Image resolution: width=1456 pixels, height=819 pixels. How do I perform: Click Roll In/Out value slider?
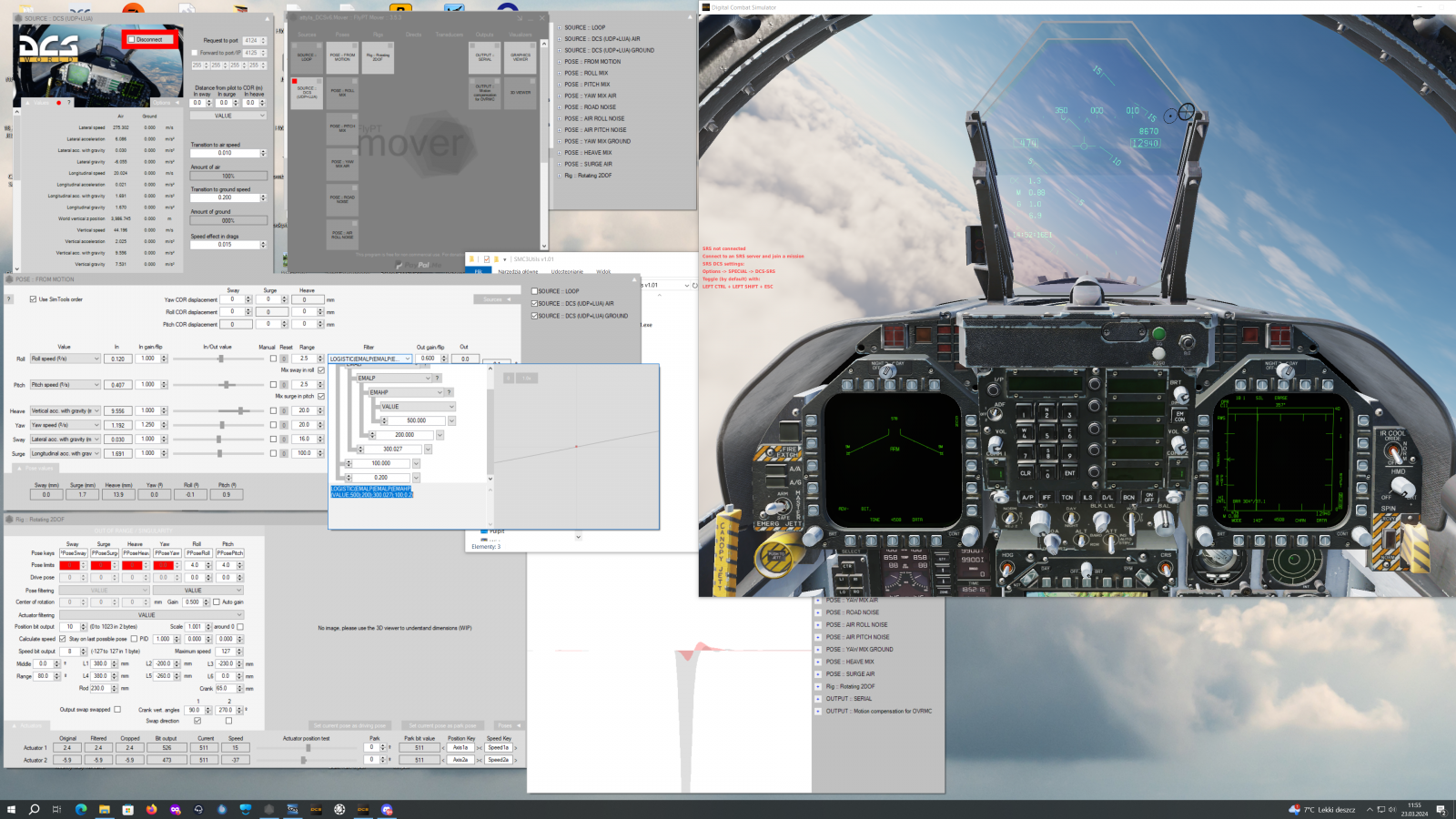coord(217,359)
